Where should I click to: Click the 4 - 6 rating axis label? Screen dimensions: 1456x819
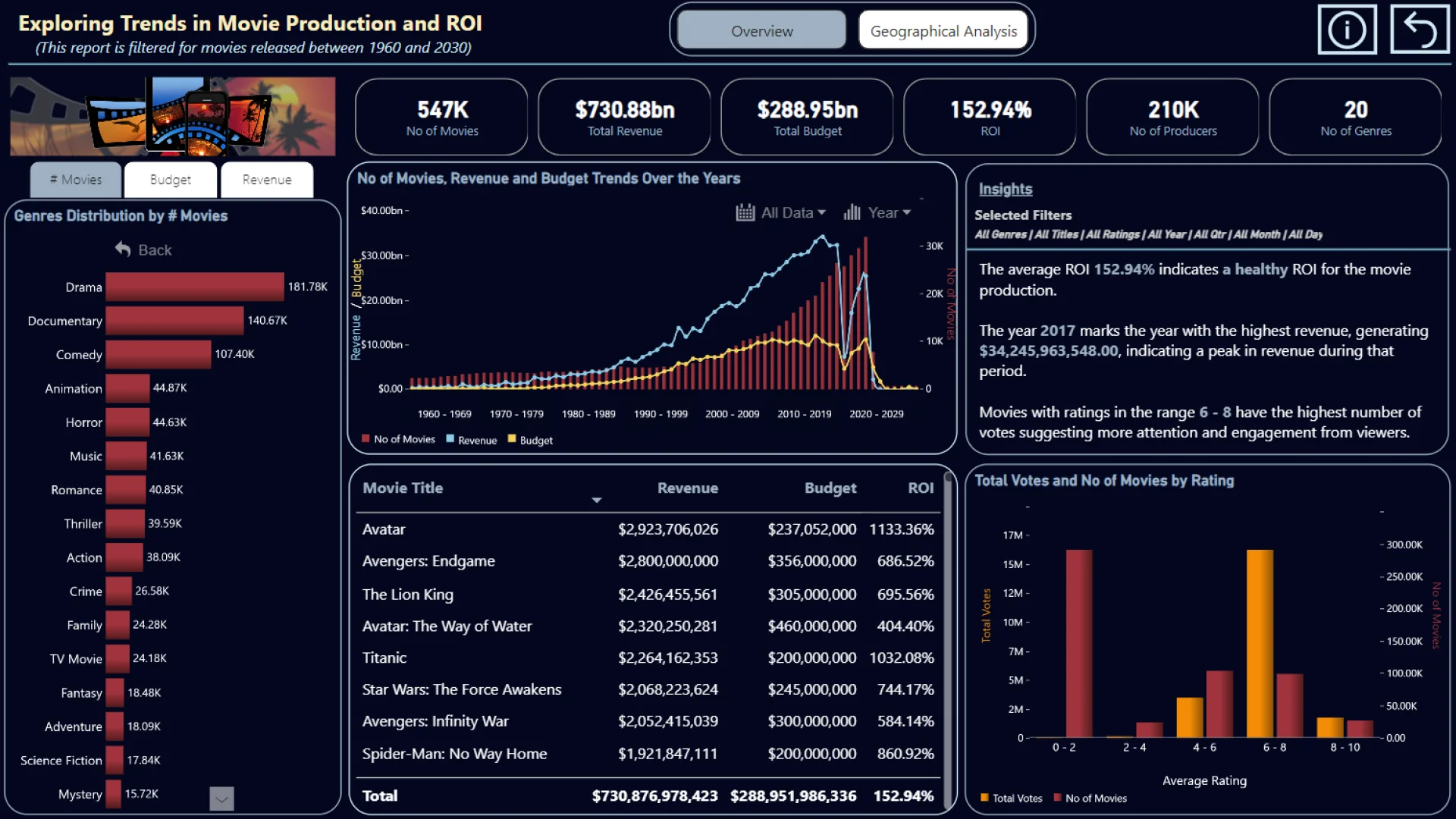pyautogui.click(x=1204, y=748)
